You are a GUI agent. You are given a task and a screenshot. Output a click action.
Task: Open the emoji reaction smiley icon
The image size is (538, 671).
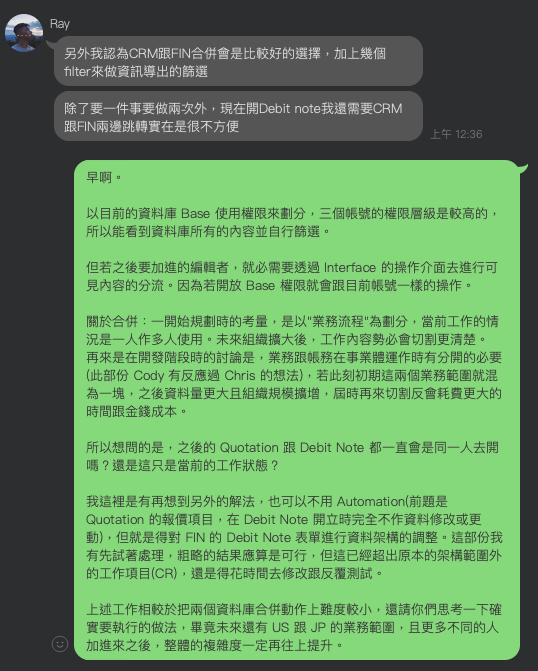click(60, 644)
